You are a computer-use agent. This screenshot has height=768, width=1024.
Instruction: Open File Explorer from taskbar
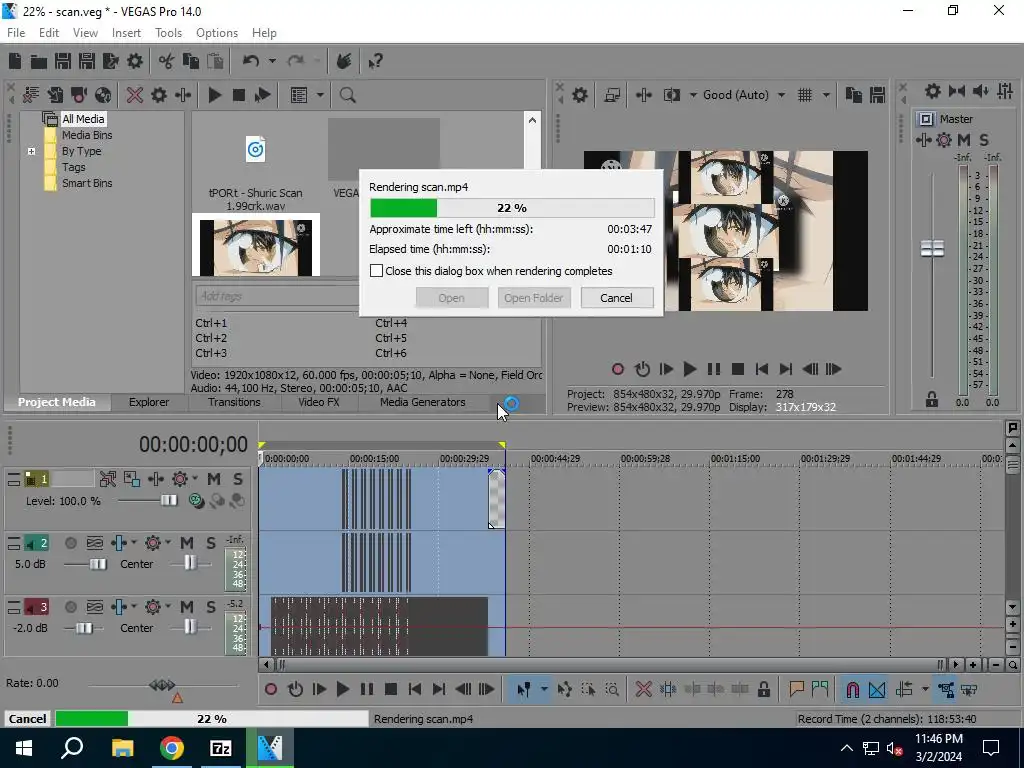click(x=122, y=748)
